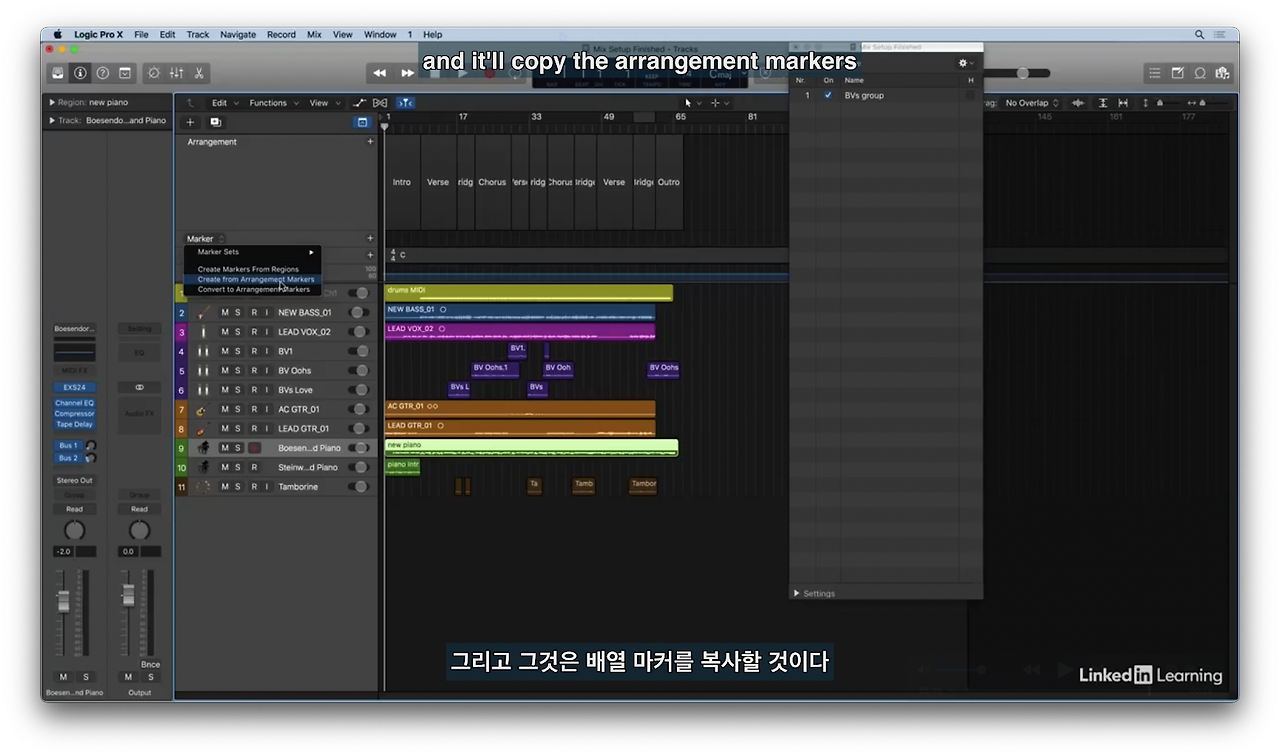Toggle the Global Tracks button

click(x=362, y=122)
